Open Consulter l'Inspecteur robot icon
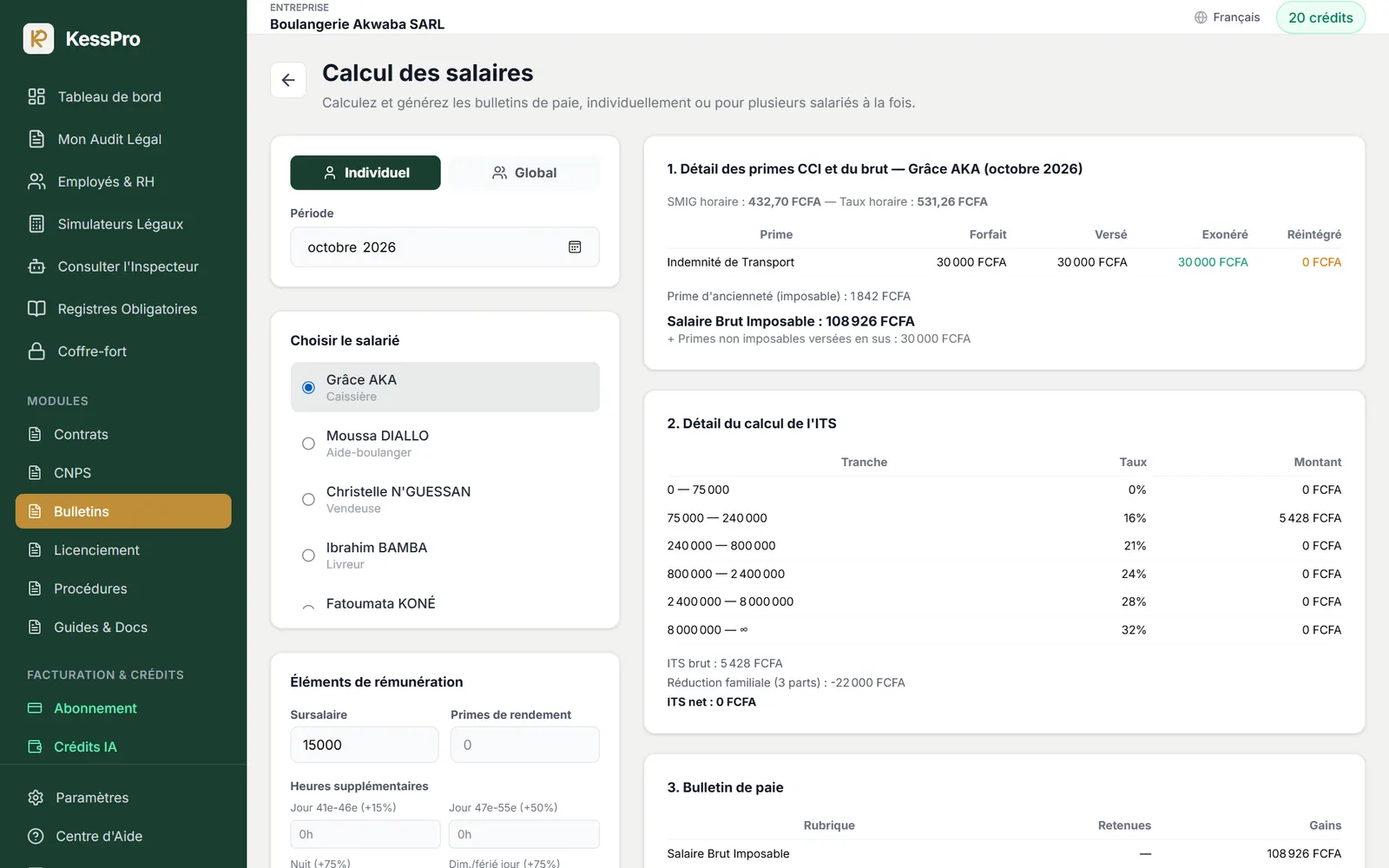The image size is (1389, 868). pos(36,266)
